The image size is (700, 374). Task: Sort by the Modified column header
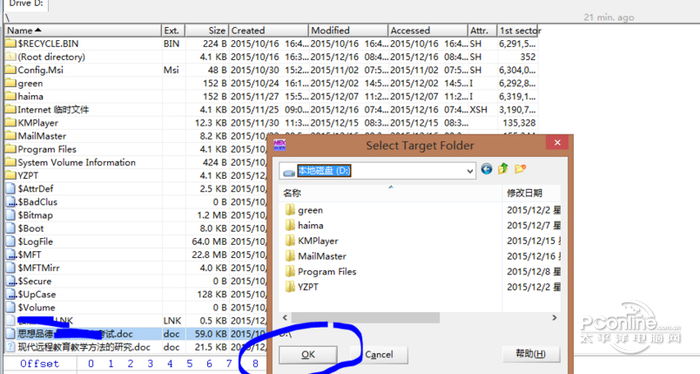[x=348, y=30]
